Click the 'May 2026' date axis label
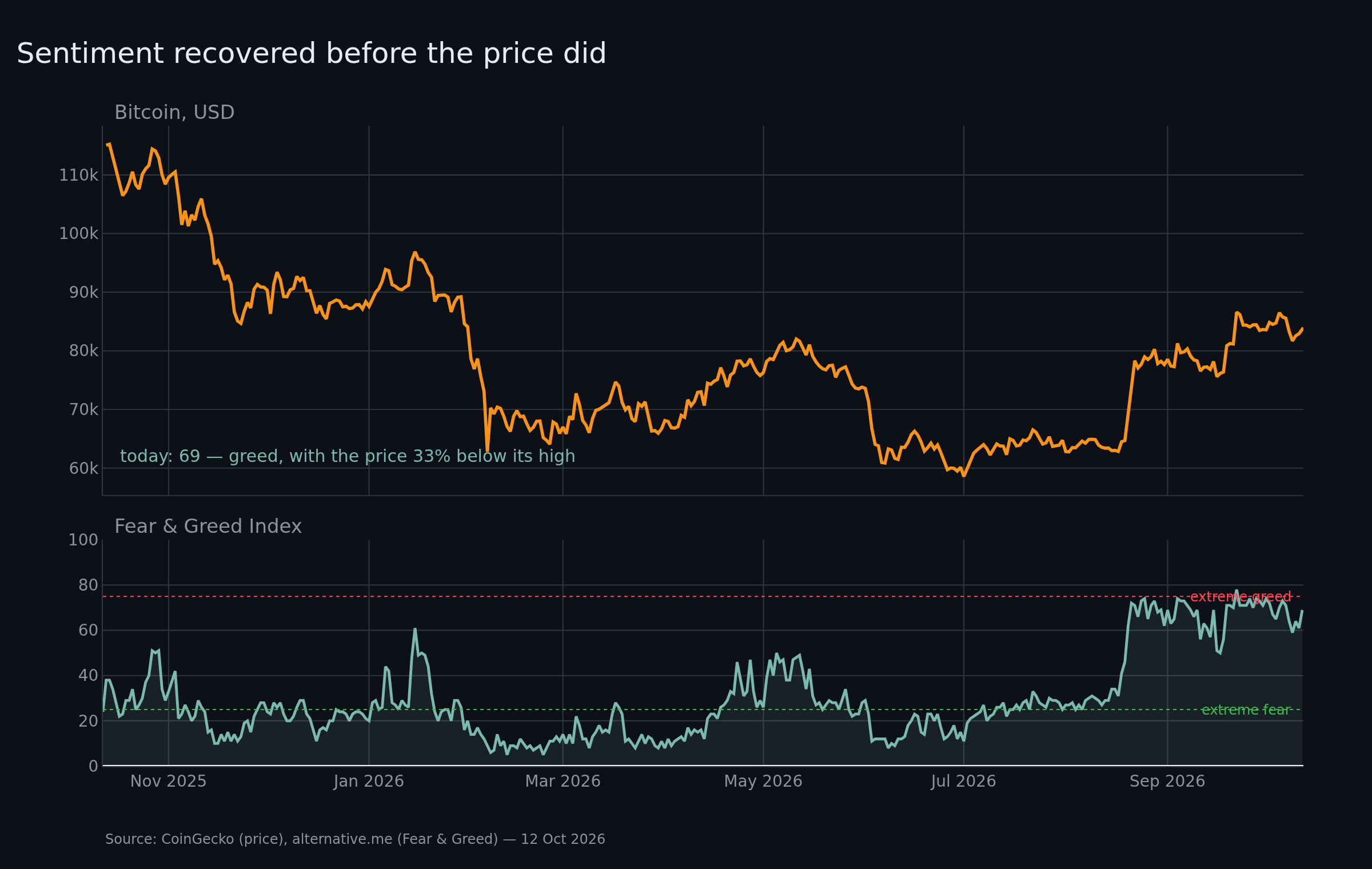1372x869 pixels. (763, 782)
